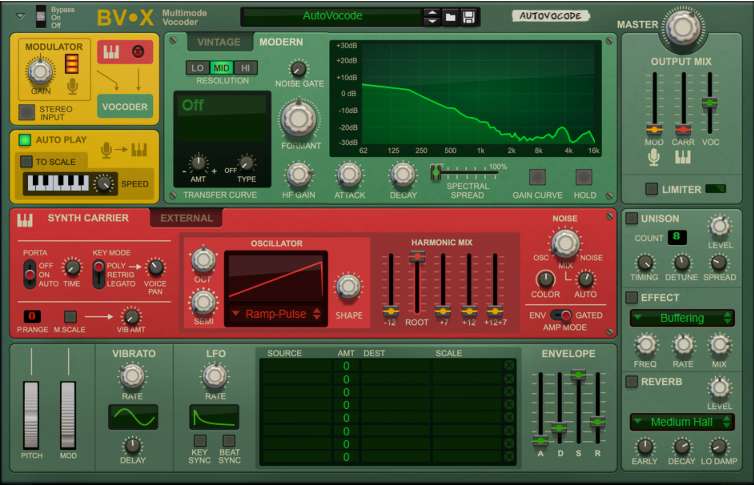Toggle the GAIN CURVE button
This screenshot has height=486, width=754.
(537, 177)
